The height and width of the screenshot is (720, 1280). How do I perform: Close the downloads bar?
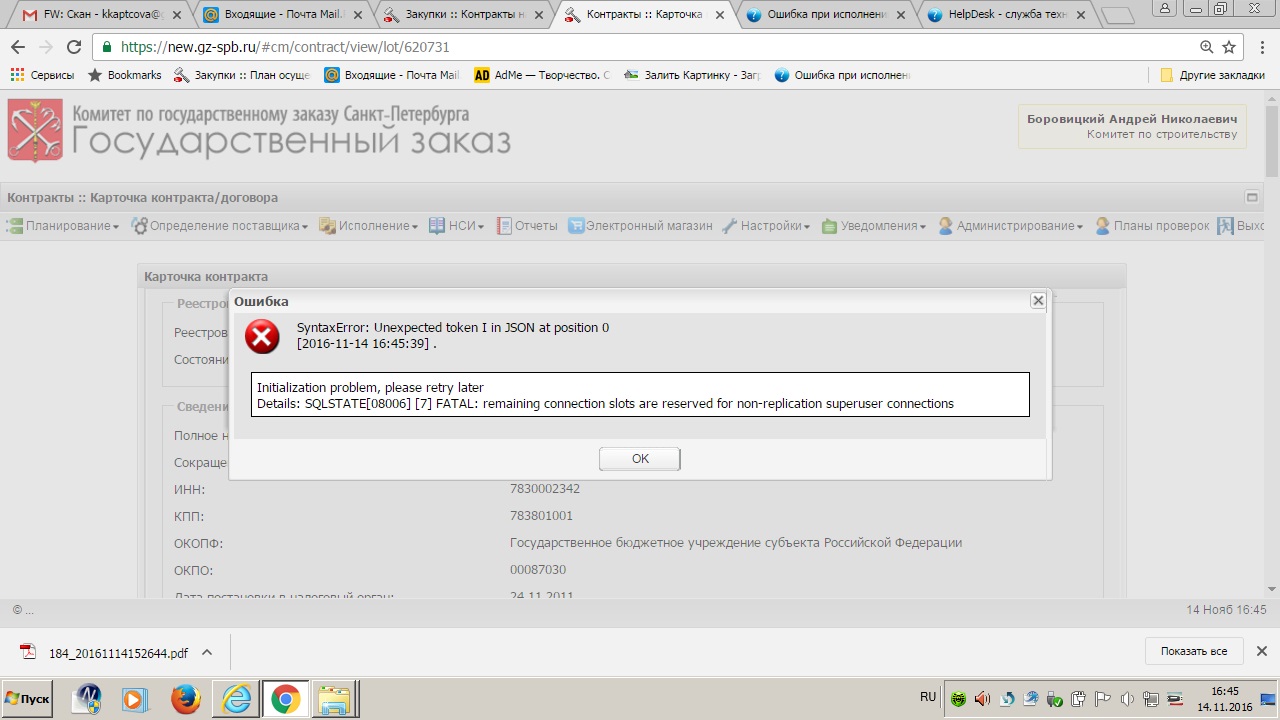[x=1261, y=651]
